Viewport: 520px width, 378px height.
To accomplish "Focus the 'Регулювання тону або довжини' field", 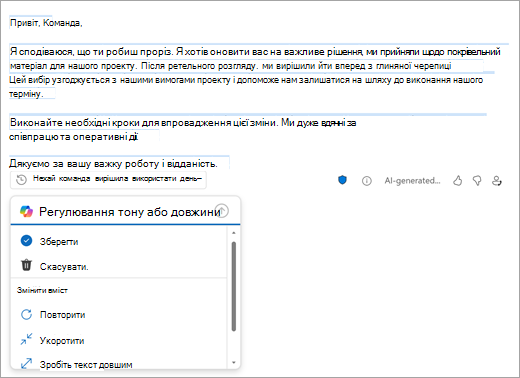I will click(125, 211).
